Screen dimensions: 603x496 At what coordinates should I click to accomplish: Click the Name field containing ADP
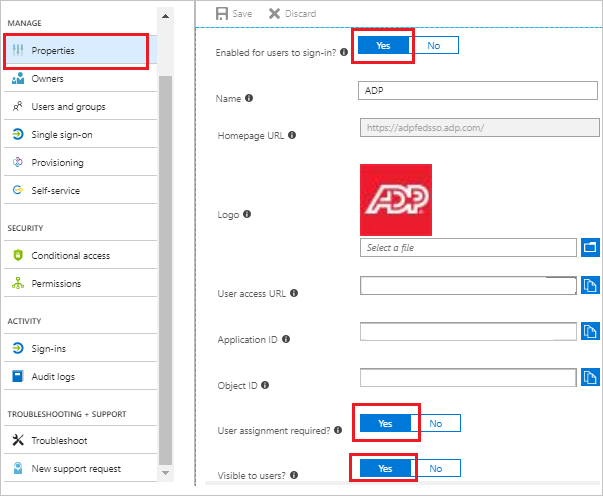(478, 90)
